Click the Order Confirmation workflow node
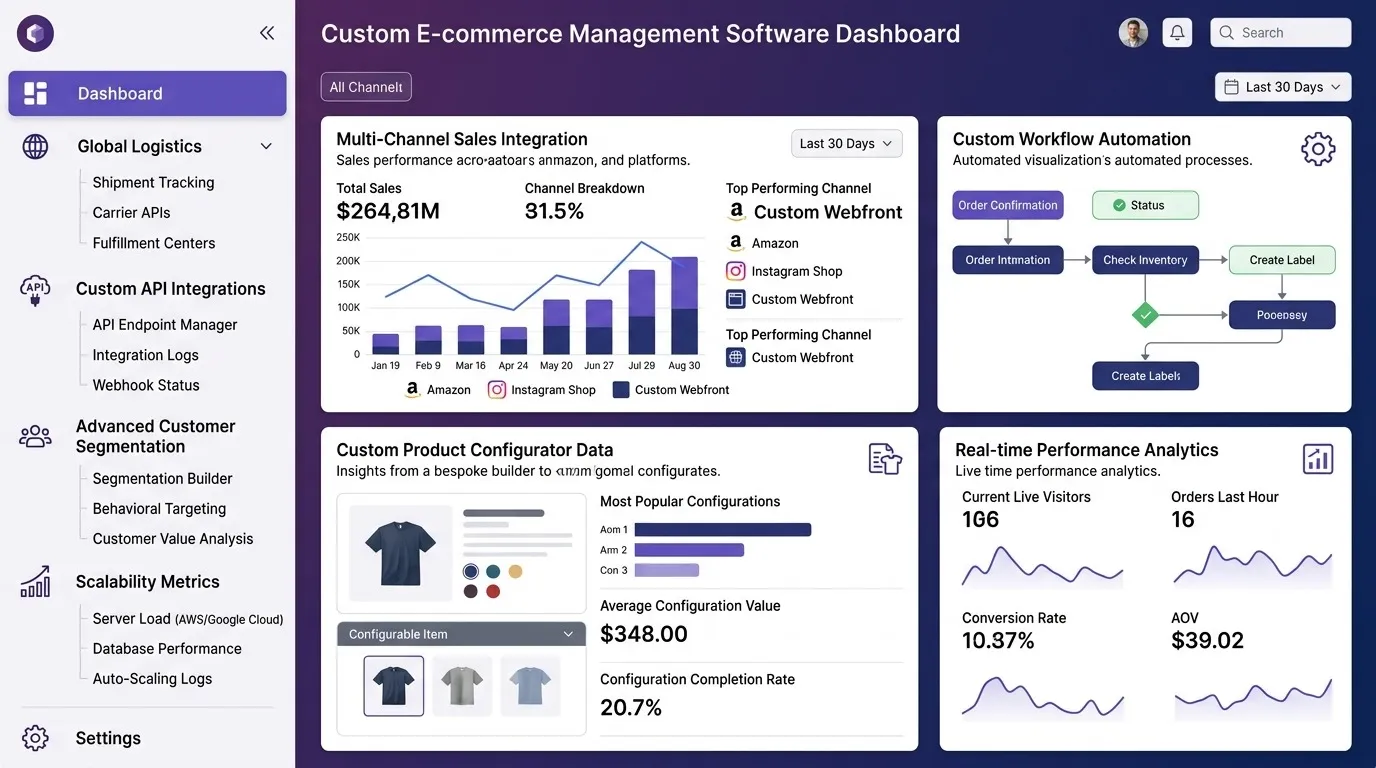This screenshot has width=1376, height=768. [1008, 205]
